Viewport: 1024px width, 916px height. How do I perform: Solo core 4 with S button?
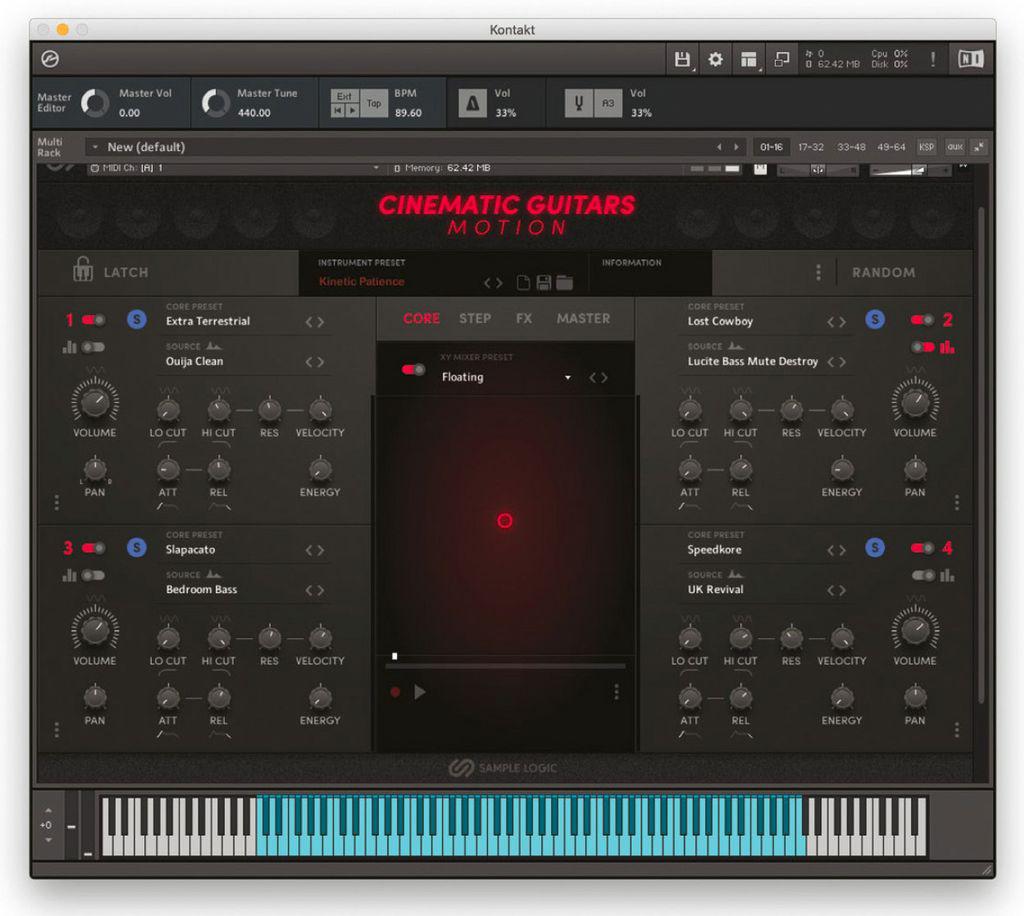[x=875, y=547]
